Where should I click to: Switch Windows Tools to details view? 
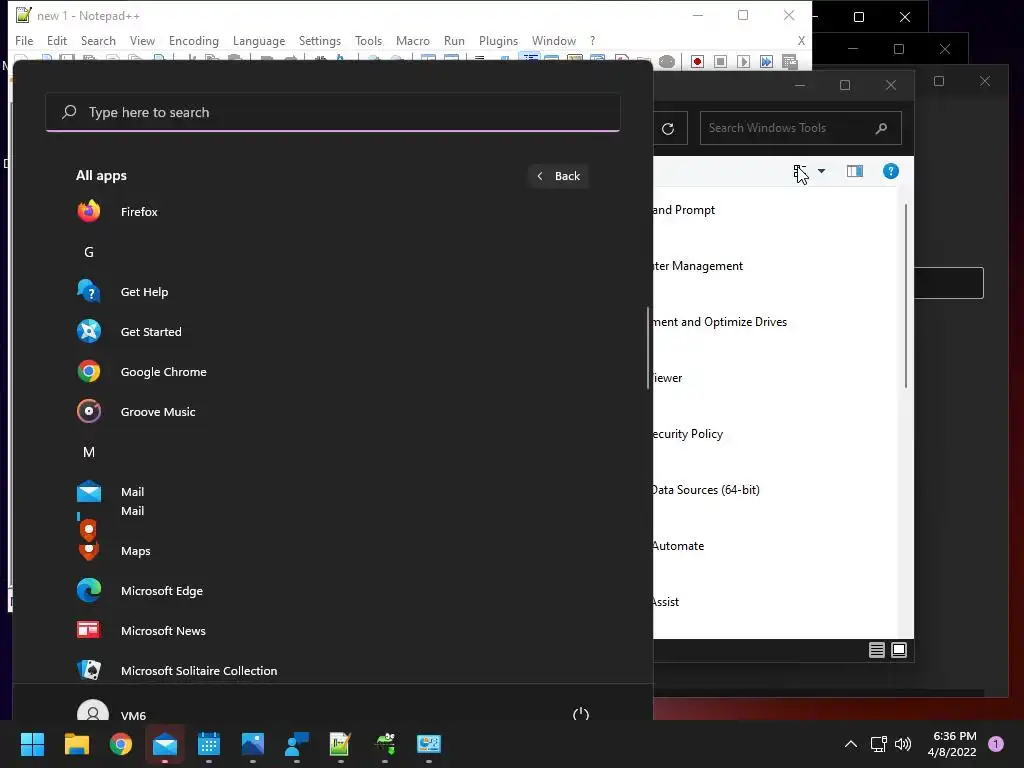(x=876, y=650)
